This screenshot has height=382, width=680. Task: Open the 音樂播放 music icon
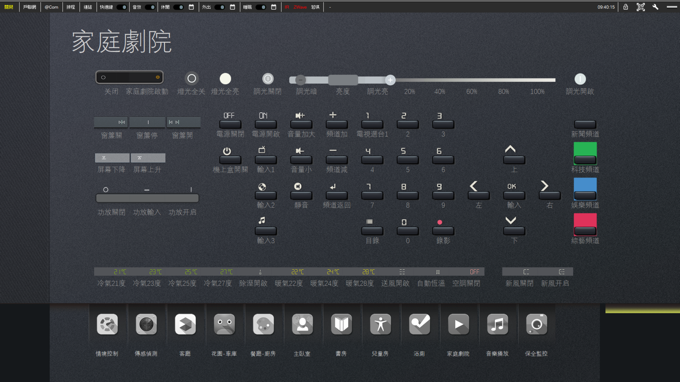[497, 324]
